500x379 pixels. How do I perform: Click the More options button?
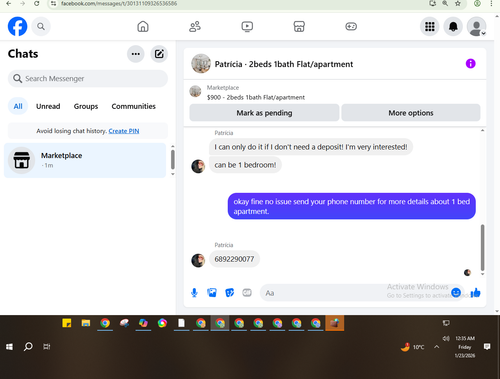411,113
